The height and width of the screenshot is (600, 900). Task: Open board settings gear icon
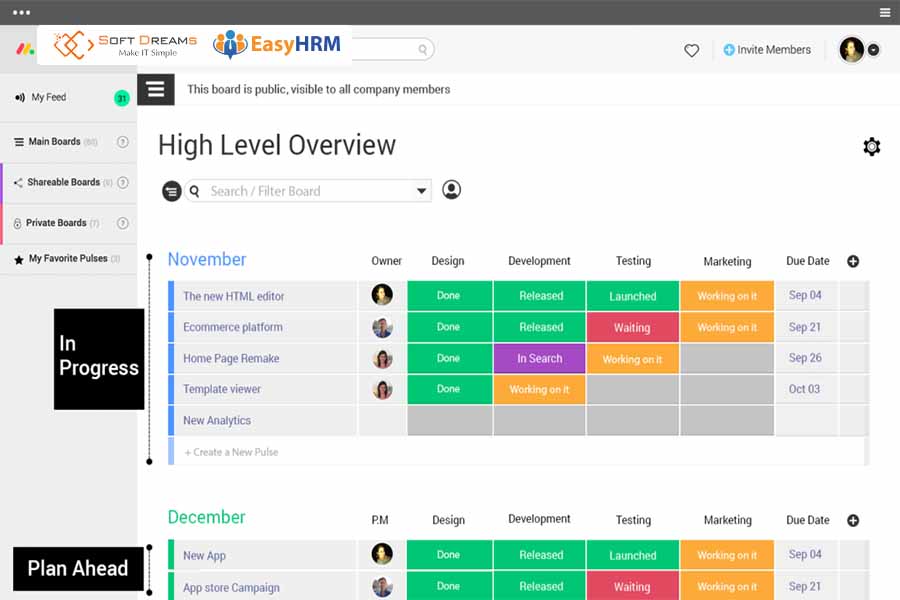[871, 146]
